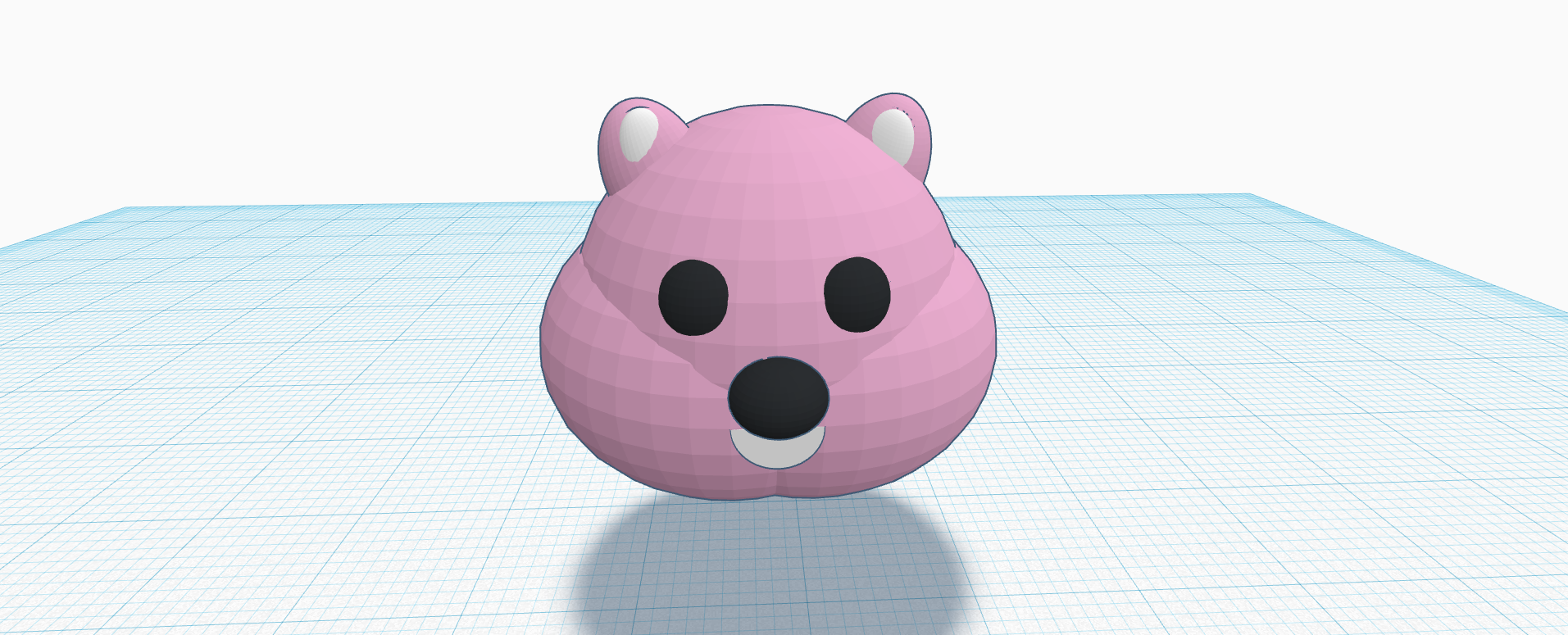Select the bear's left black eye
The width and height of the screenshot is (1568, 635).
point(693,297)
